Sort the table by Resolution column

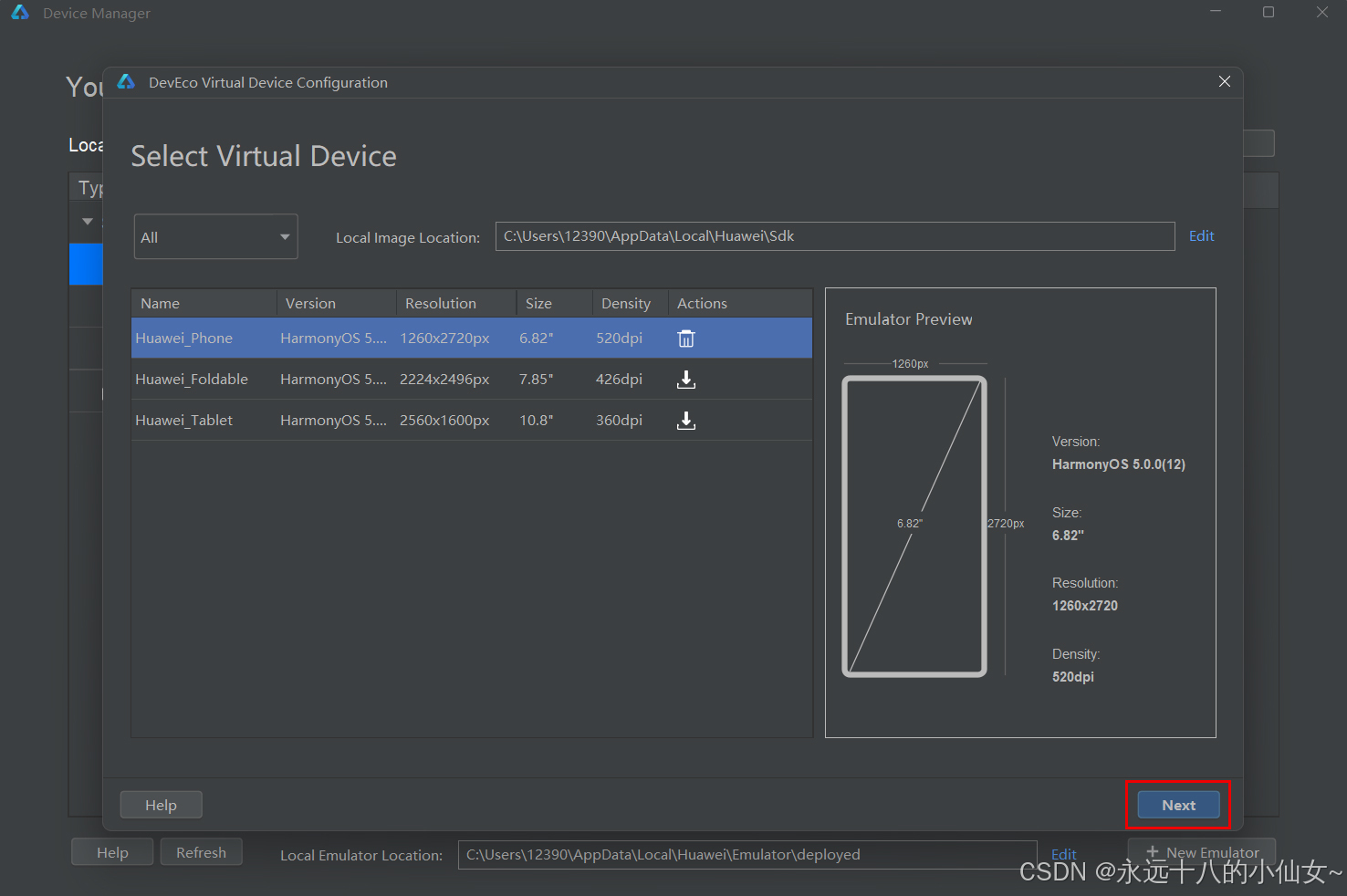point(456,303)
